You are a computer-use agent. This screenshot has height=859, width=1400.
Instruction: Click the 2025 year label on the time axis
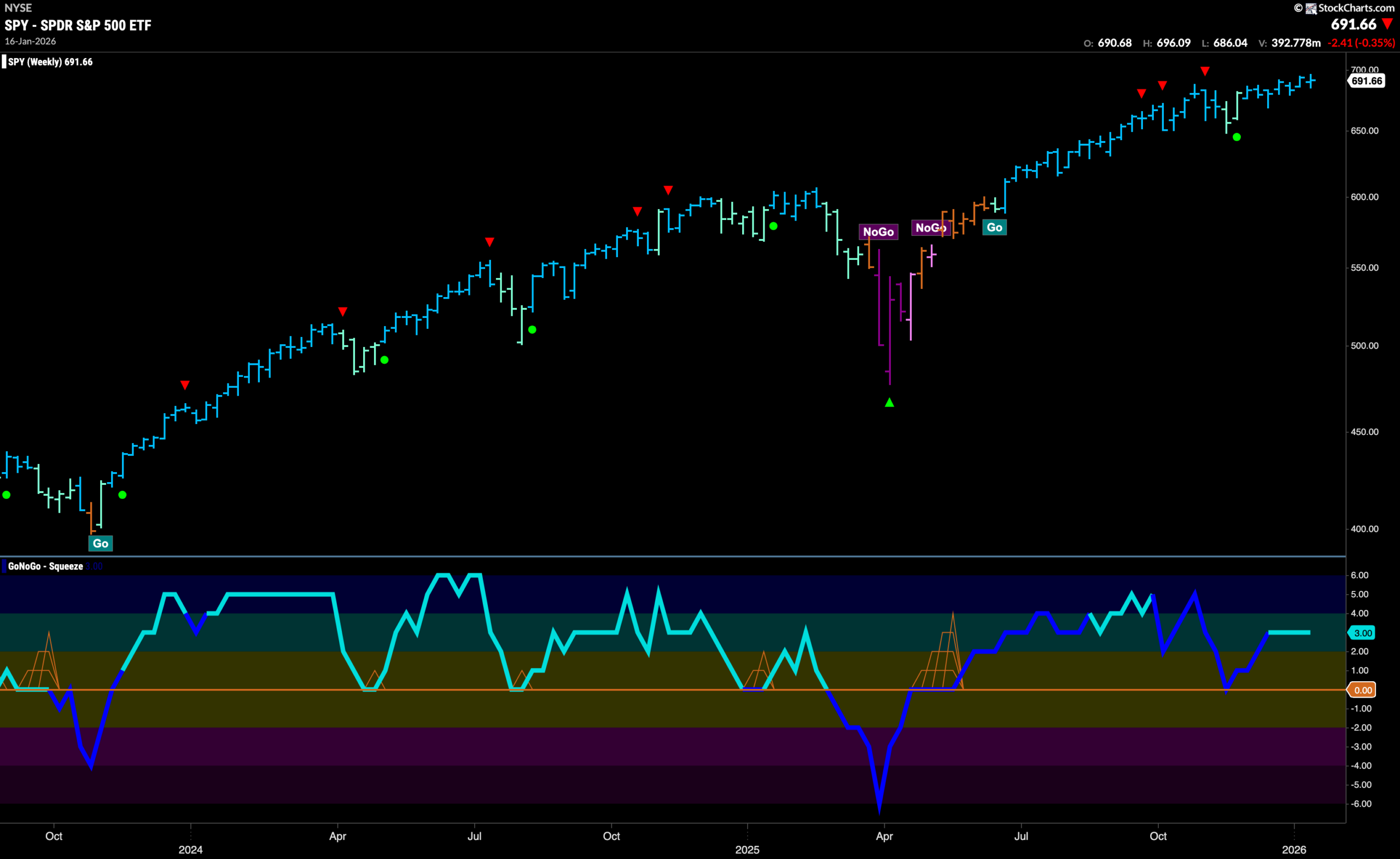(747, 849)
